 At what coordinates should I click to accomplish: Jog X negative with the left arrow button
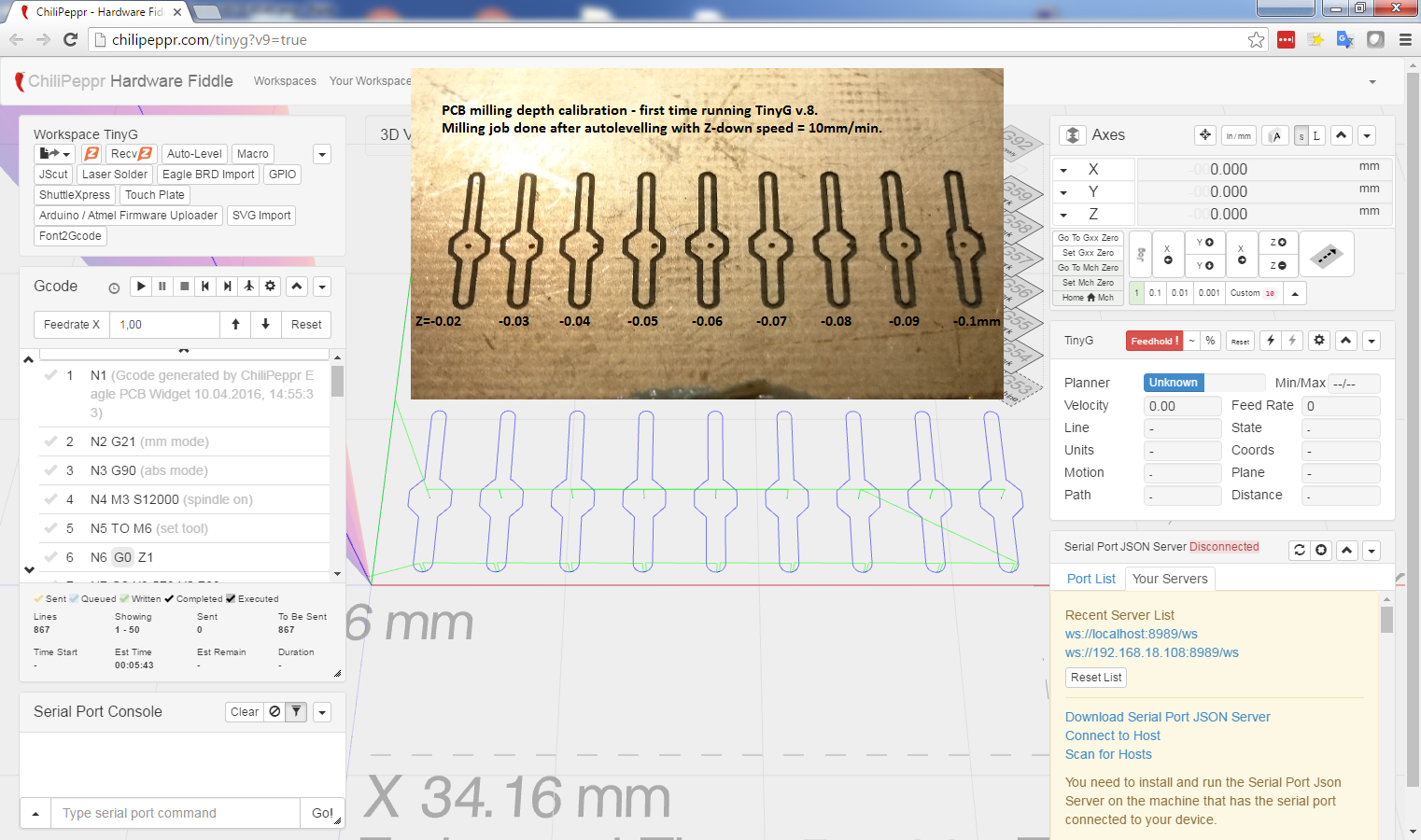pos(1168,254)
